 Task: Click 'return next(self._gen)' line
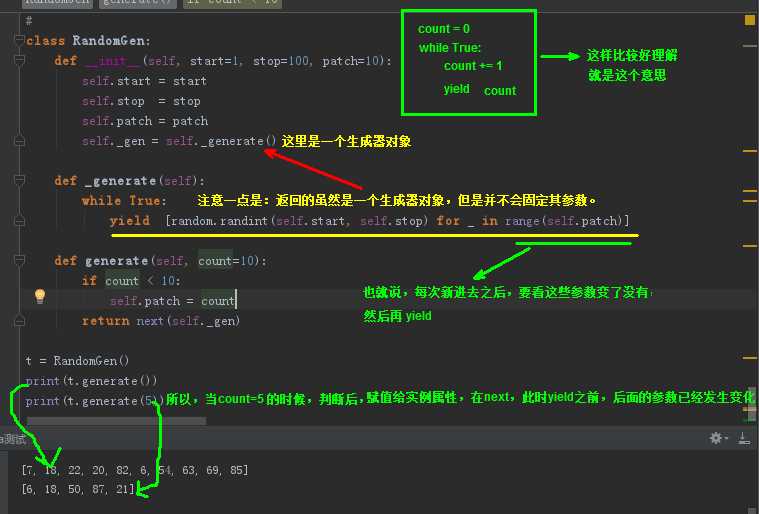pyautogui.click(x=161, y=321)
